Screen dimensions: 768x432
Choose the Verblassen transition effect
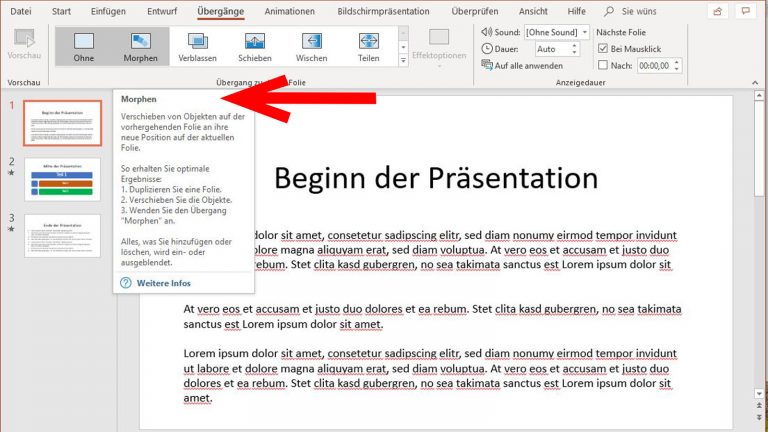point(198,47)
